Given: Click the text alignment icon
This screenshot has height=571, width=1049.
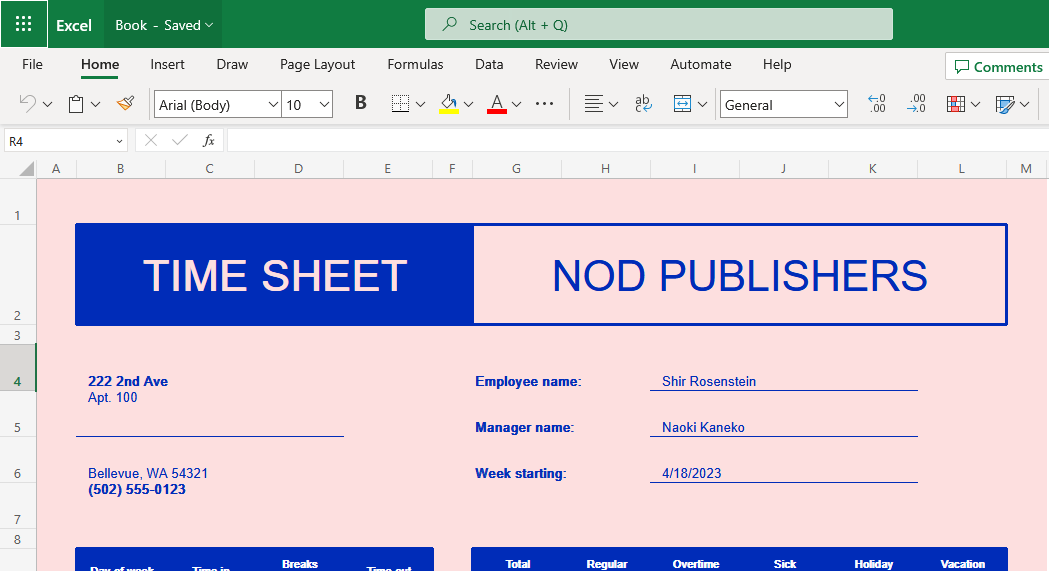Looking at the screenshot, I should [593, 104].
